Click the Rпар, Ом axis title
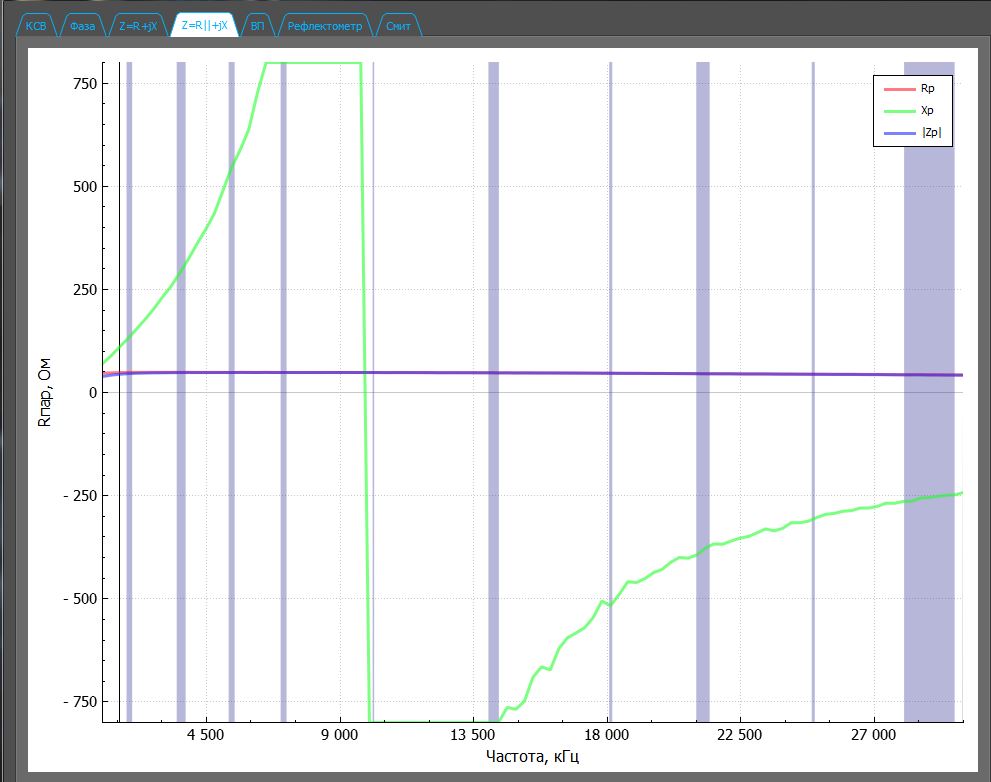The image size is (991, 782). click(x=44, y=392)
